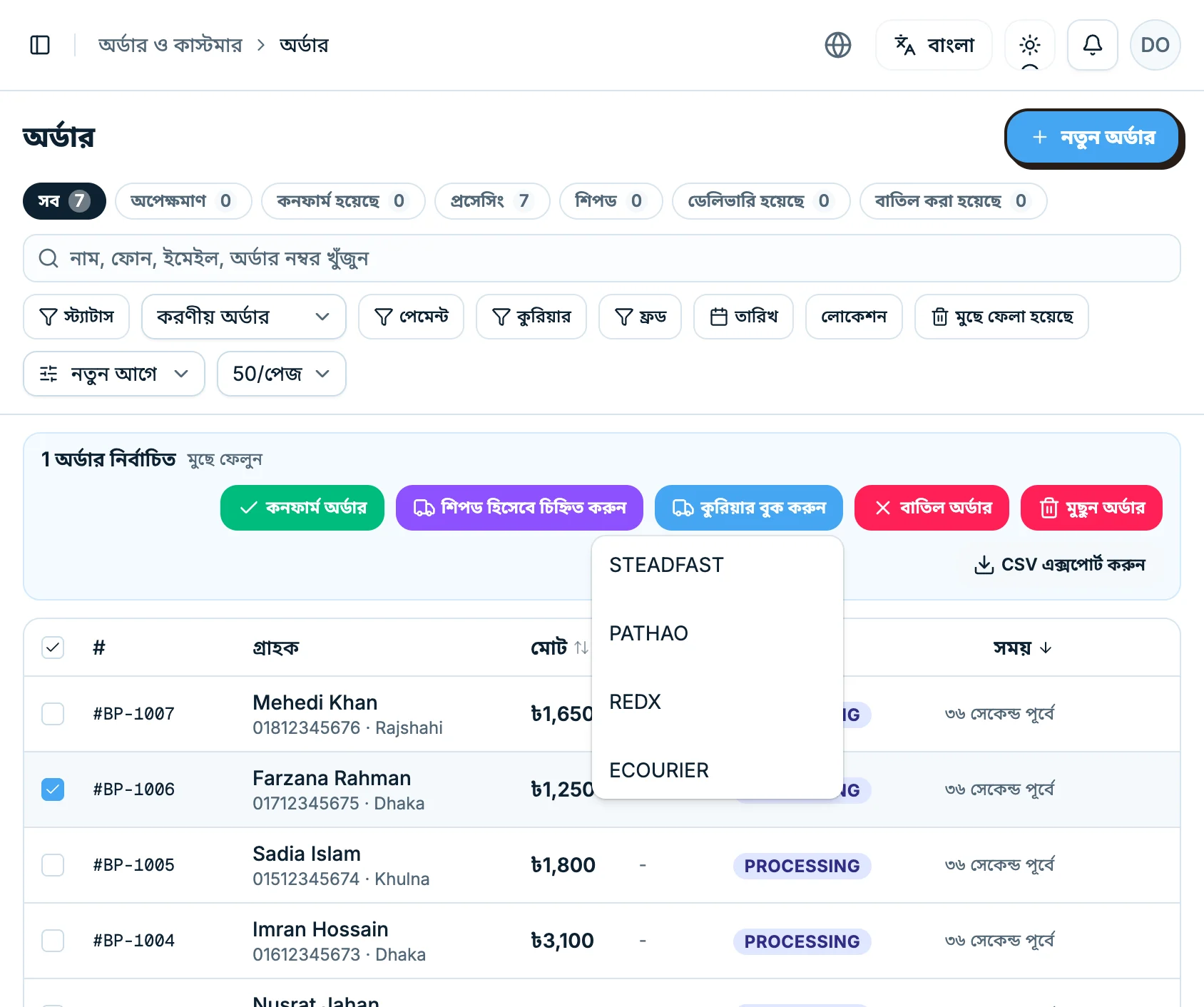Click the red বাতিল অর্ডার button
This screenshot has height=1007, width=1204.
tap(932, 508)
